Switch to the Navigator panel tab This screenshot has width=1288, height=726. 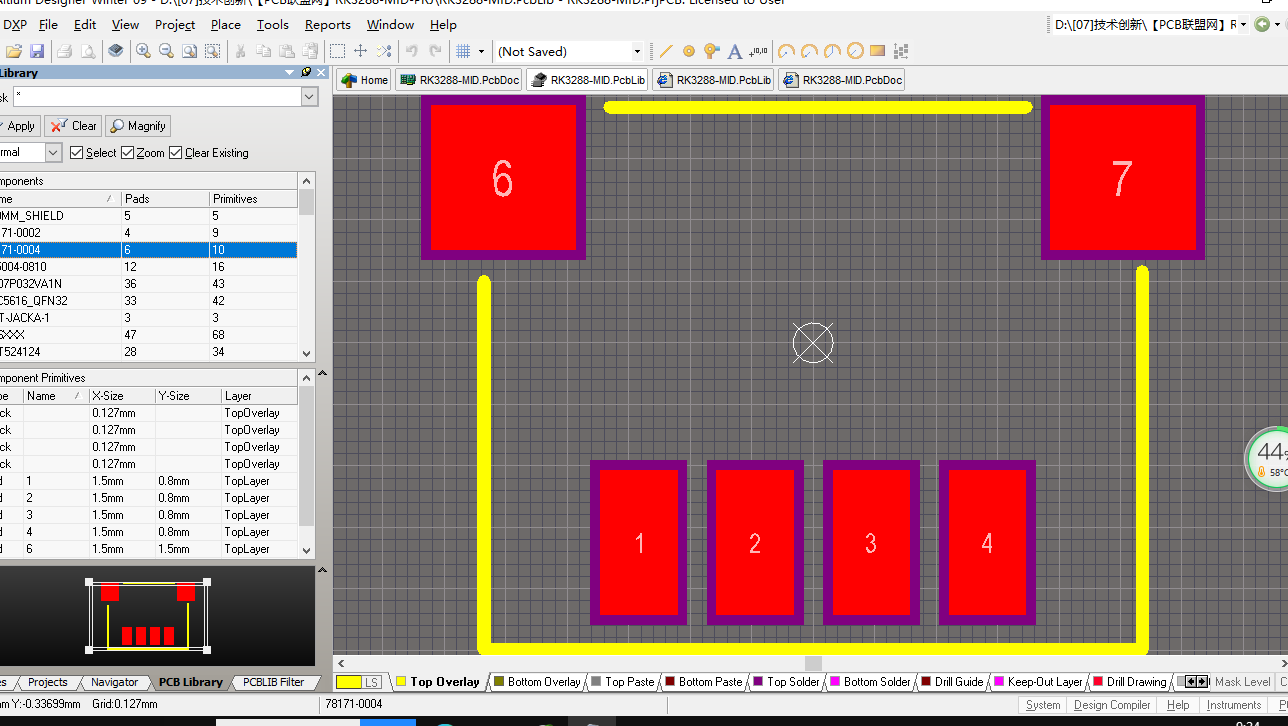(x=114, y=682)
